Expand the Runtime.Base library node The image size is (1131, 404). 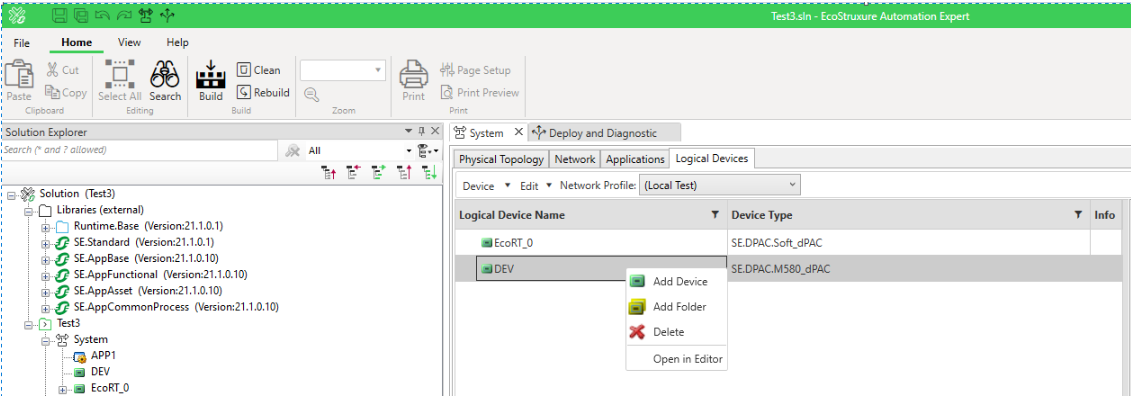click(x=46, y=227)
